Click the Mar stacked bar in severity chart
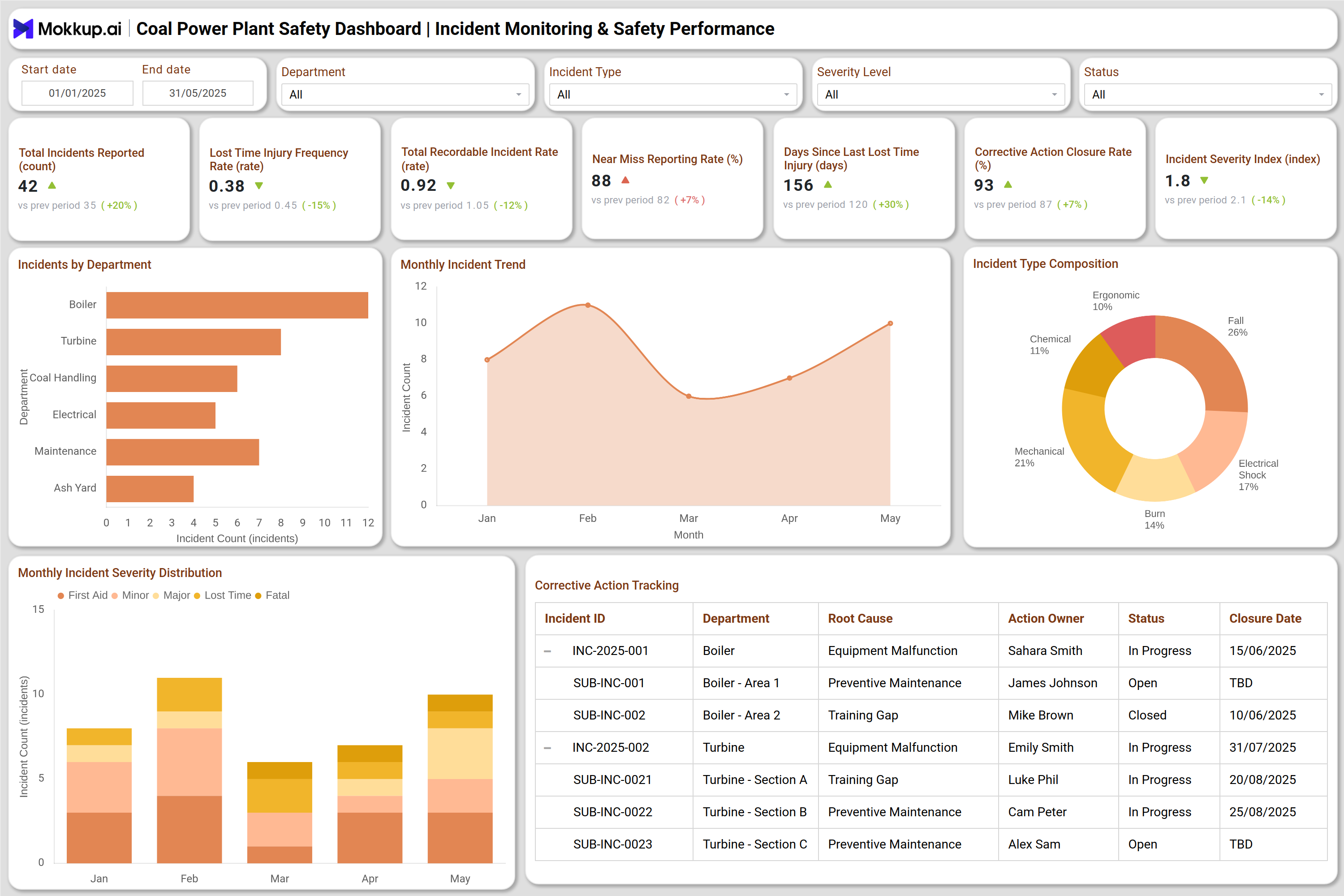Viewport: 1344px width, 896px height. (280, 813)
